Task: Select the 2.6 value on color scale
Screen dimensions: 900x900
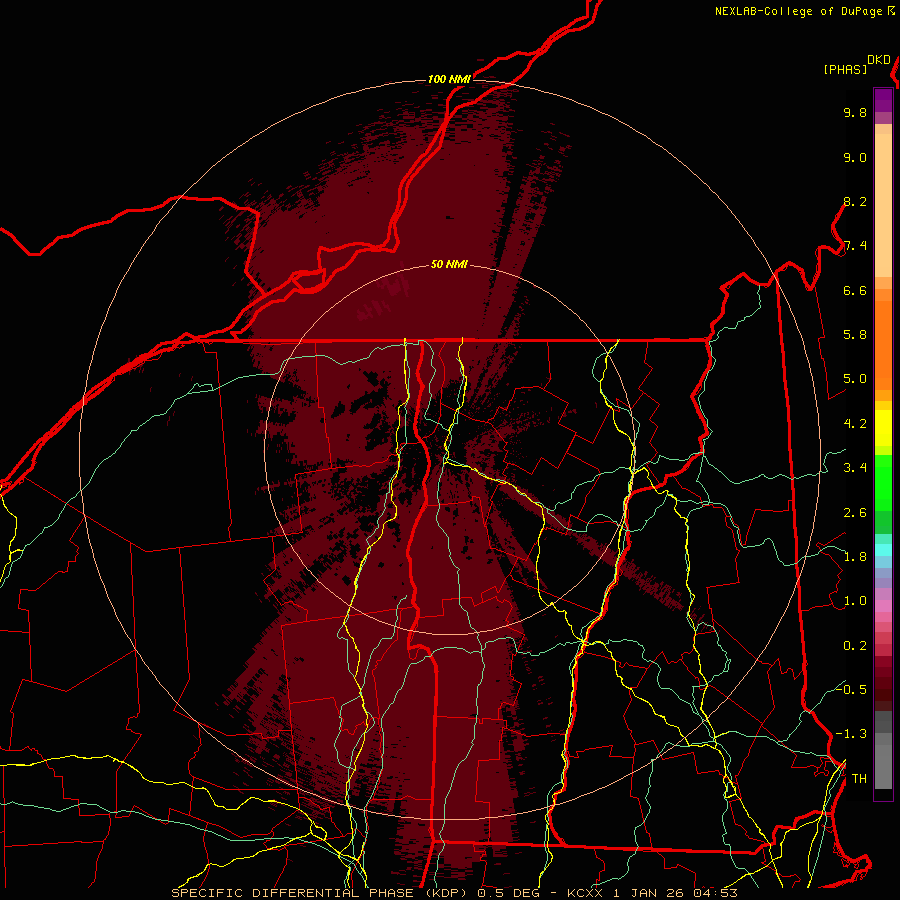Action: 855,513
